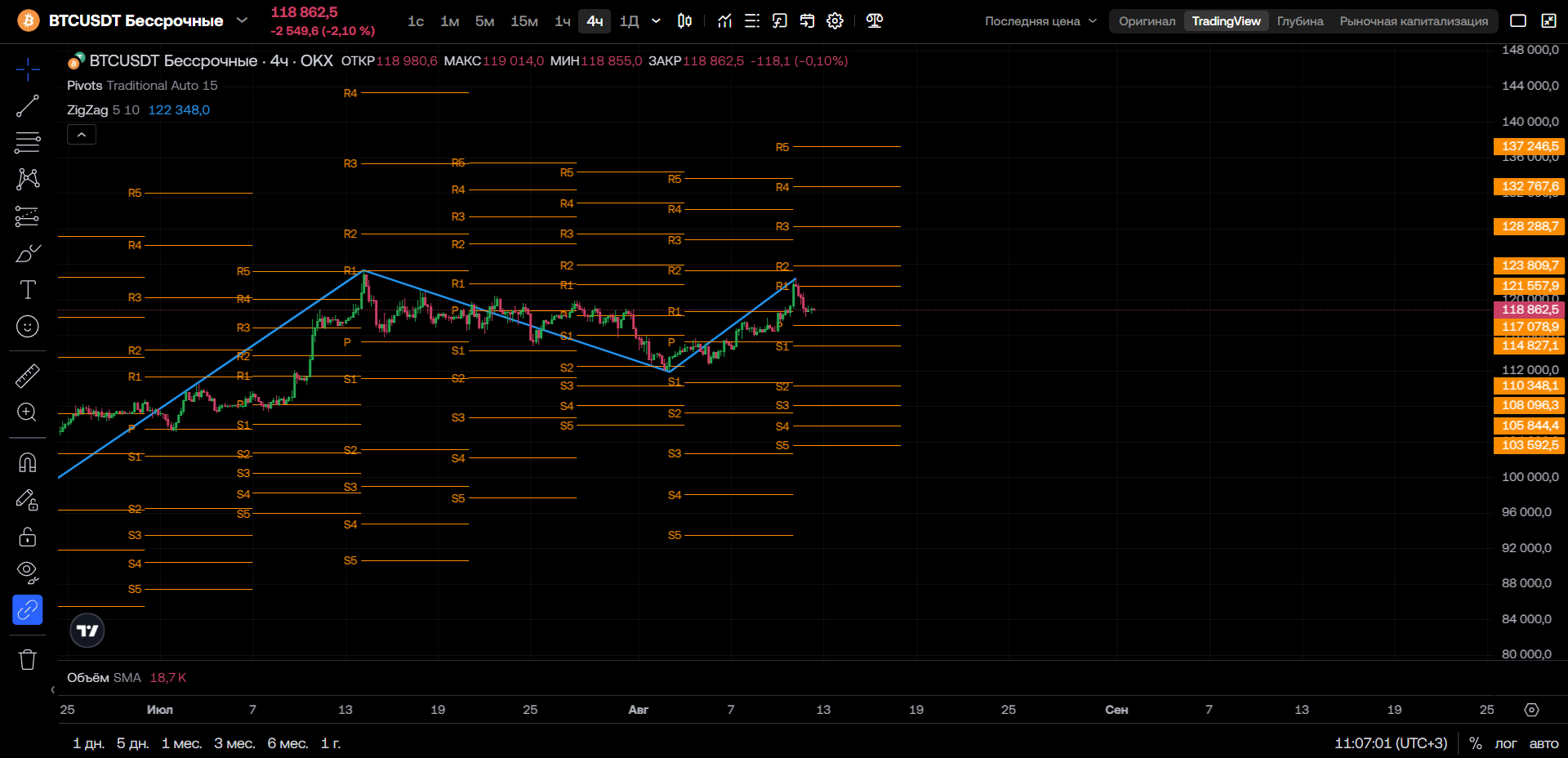Enter fullscreen chart mode
Image resolution: width=1568 pixels, height=758 pixels.
1548,21
